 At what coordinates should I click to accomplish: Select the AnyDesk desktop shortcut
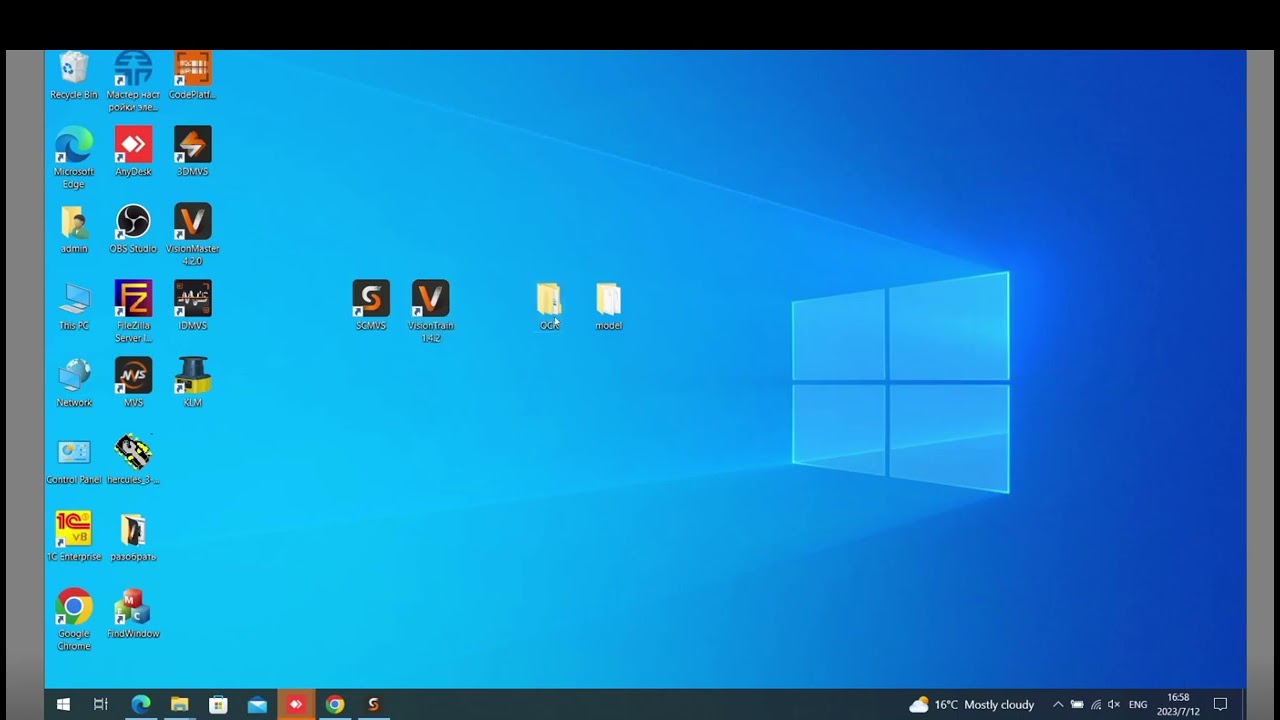coord(133,151)
